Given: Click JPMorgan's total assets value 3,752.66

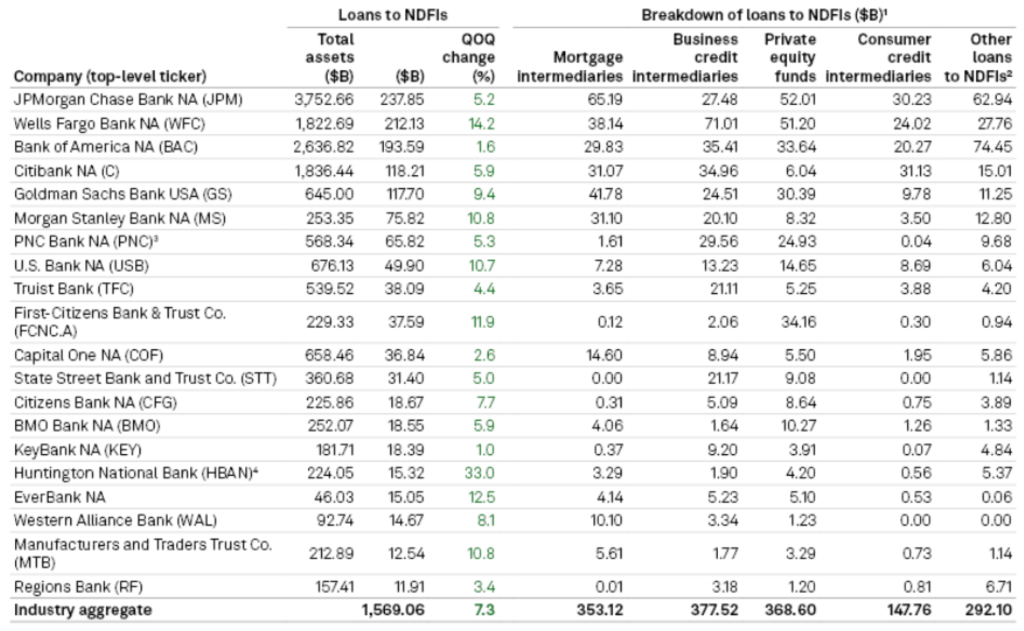Looking at the screenshot, I should [x=324, y=100].
